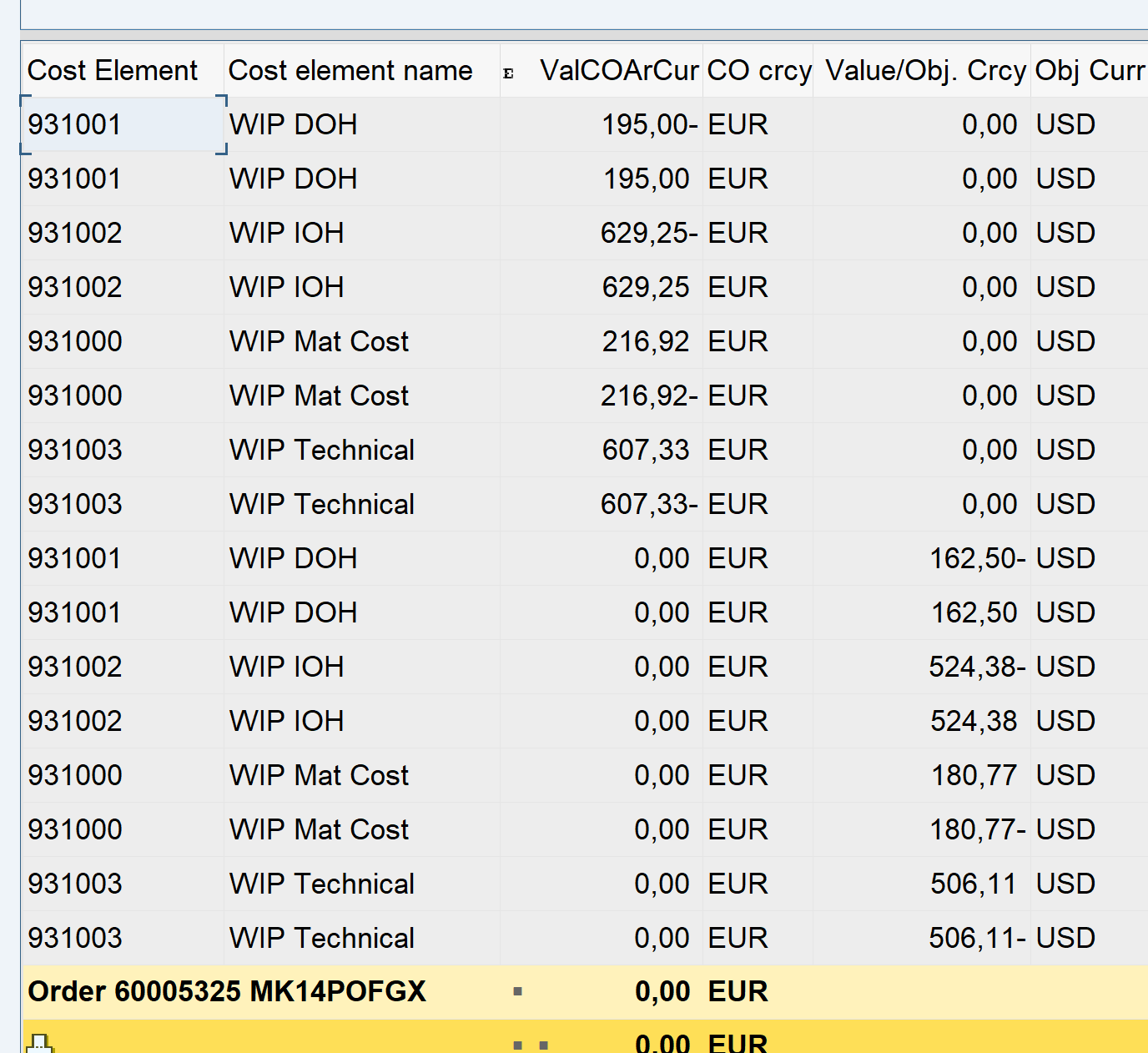The height and width of the screenshot is (1053, 1148).
Task: Click the Value/Obj. Crcy column header
Action: coord(924,71)
